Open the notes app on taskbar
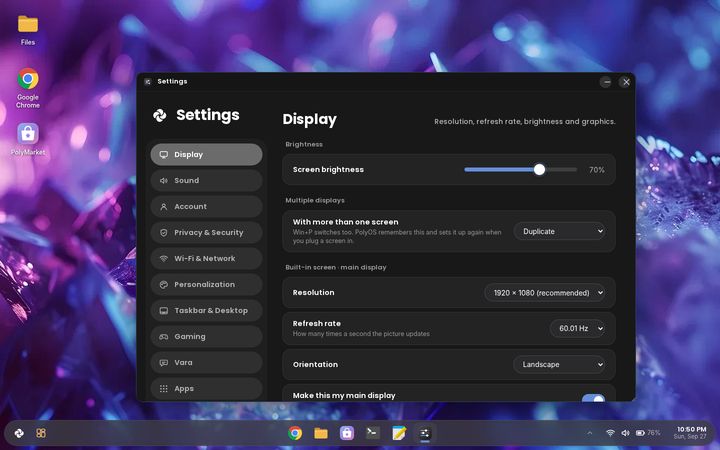720x450 pixels. coord(399,433)
